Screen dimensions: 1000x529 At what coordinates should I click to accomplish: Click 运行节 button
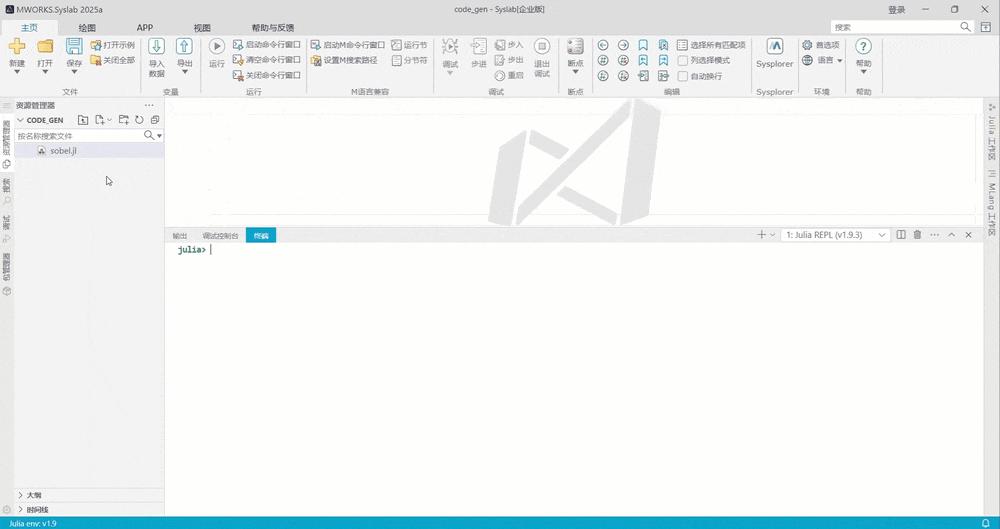[409, 45]
